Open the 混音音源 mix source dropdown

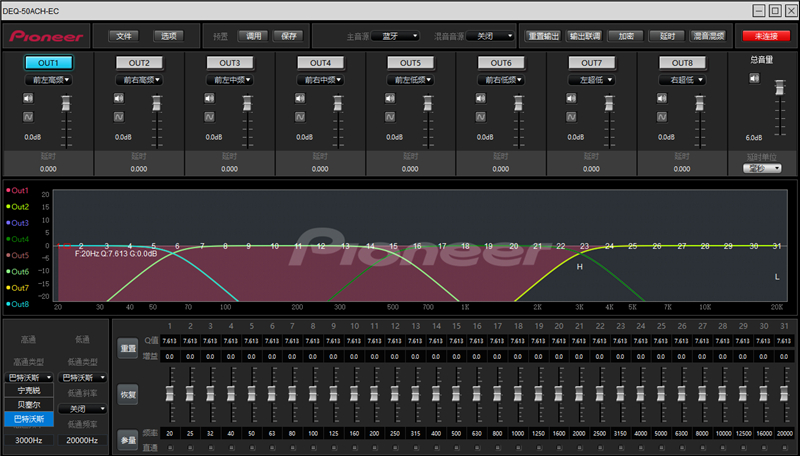click(x=490, y=36)
